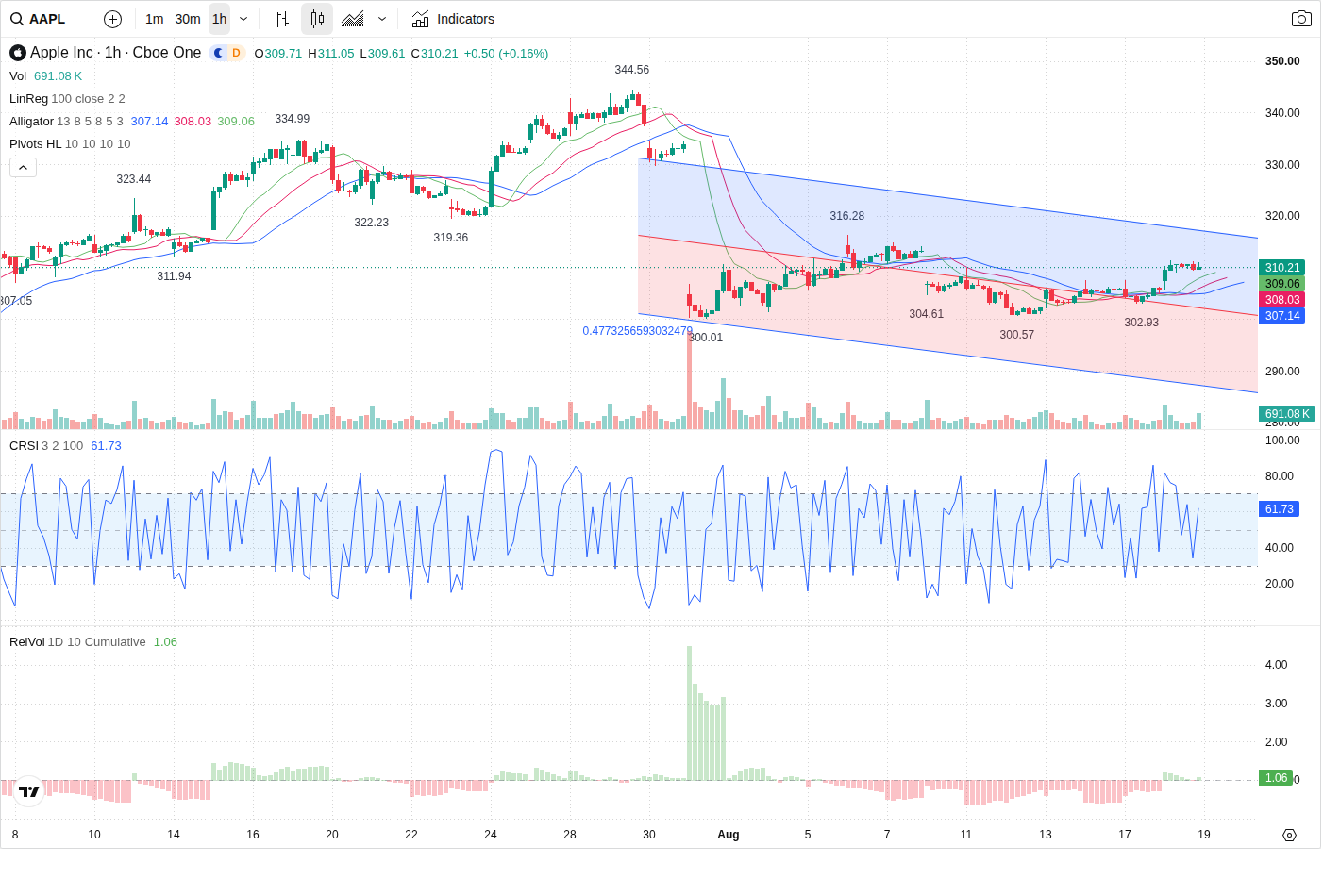Click the 691.08 K volume axis label
This screenshot has height=896, width=1340.
pos(1287,414)
